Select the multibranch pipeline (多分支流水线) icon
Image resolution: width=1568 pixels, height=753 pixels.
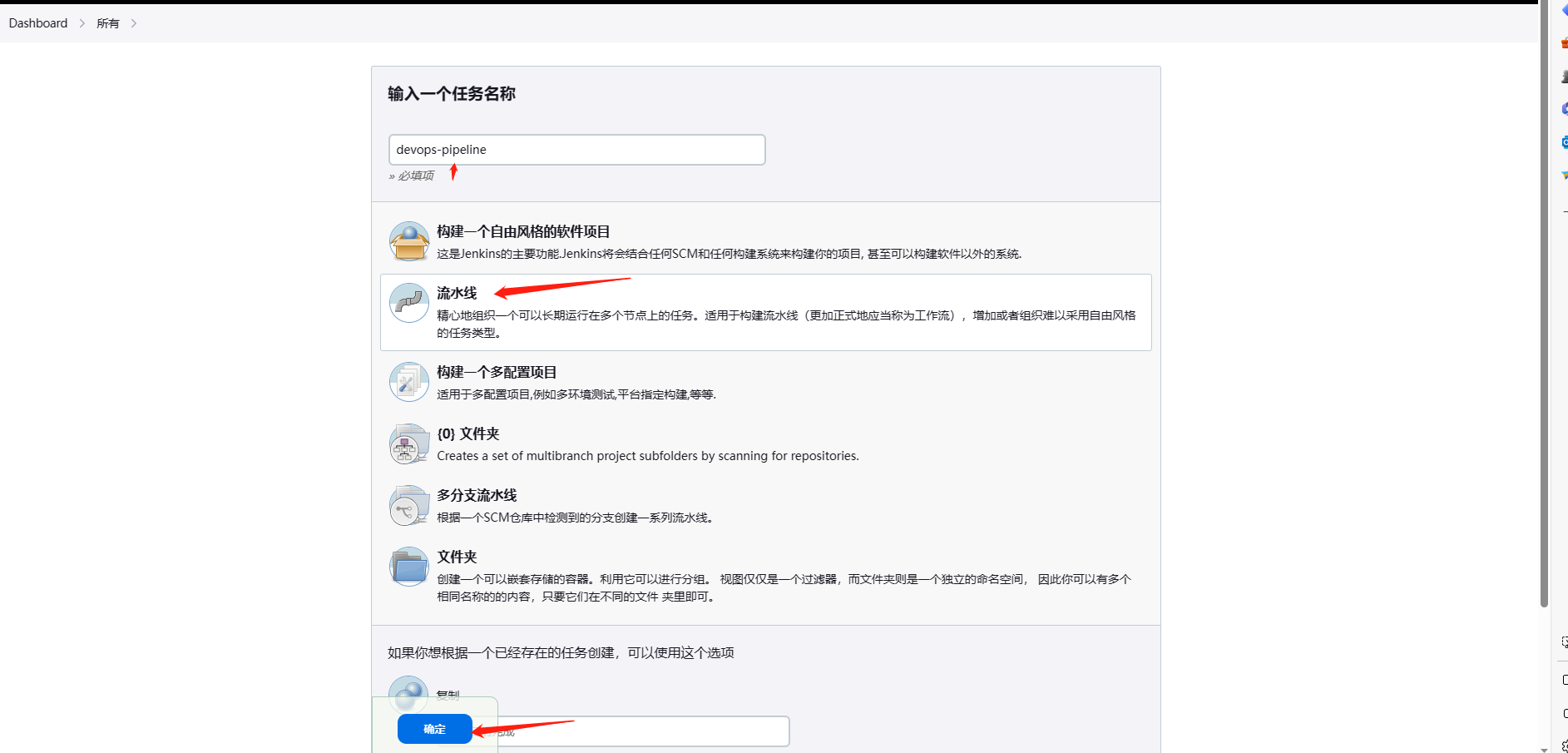408,506
